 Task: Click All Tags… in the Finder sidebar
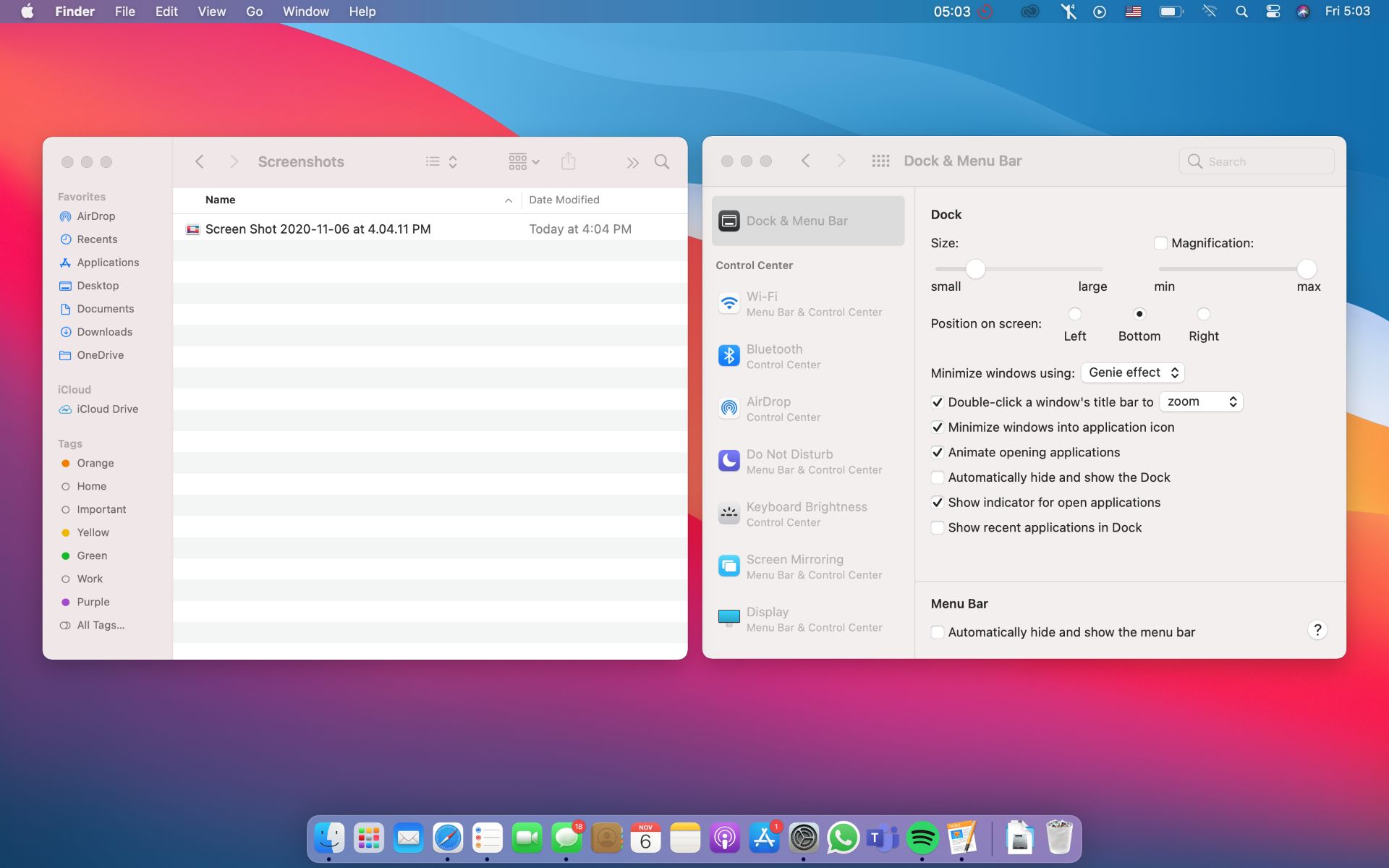[x=100, y=624]
